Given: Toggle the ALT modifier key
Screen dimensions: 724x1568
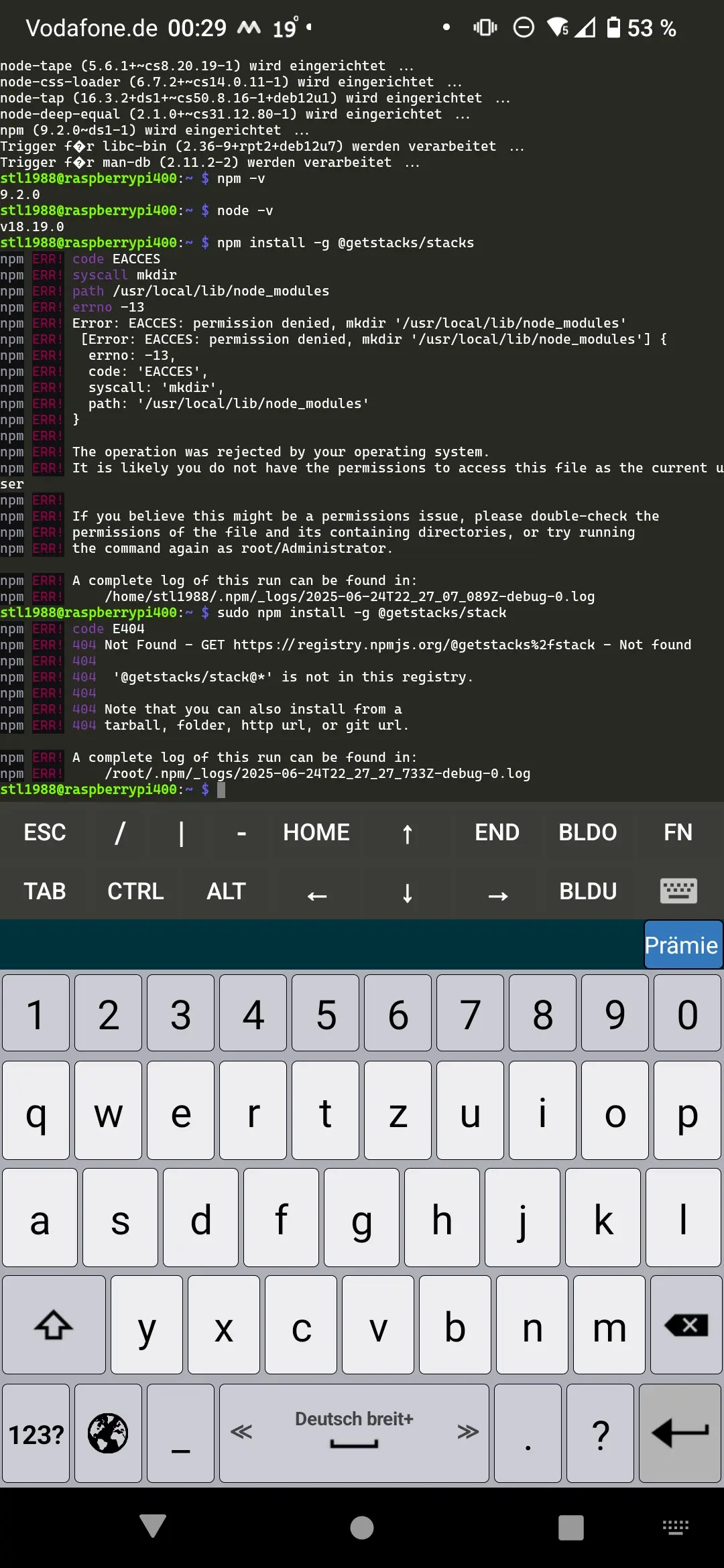Looking at the screenshot, I should pyautogui.click(x=226, y=891).
